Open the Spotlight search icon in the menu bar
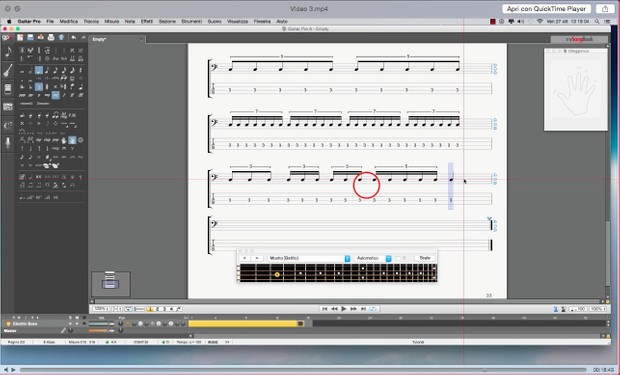This screenshot has height=375, width=620. pyautogui.click(x=597, y=21)
